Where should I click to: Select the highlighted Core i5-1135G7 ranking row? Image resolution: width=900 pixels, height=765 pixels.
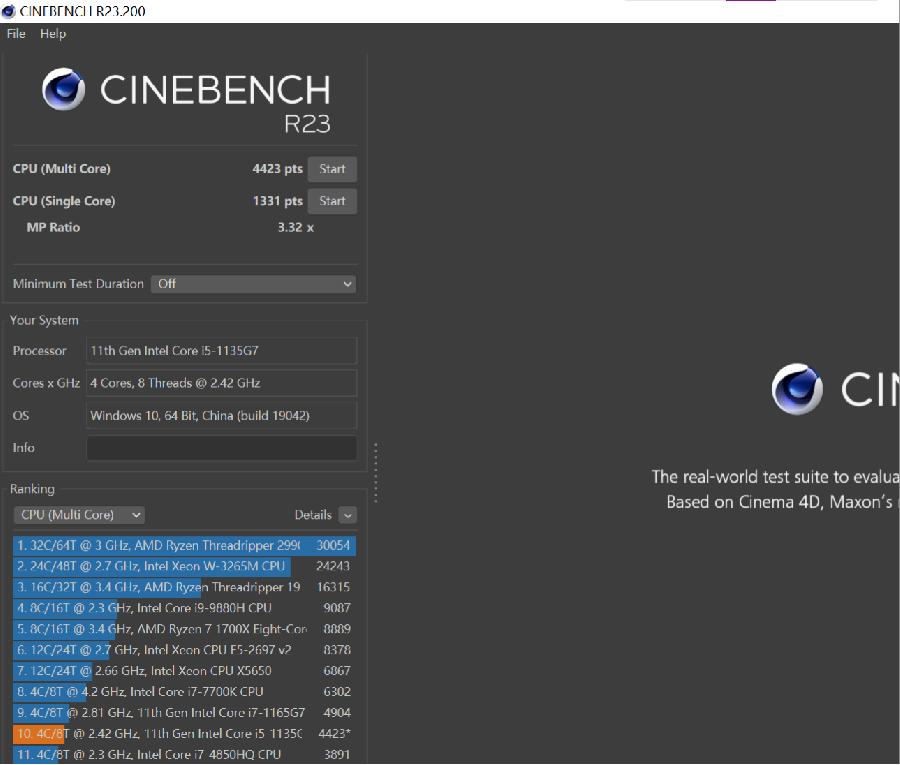point(184,734)
